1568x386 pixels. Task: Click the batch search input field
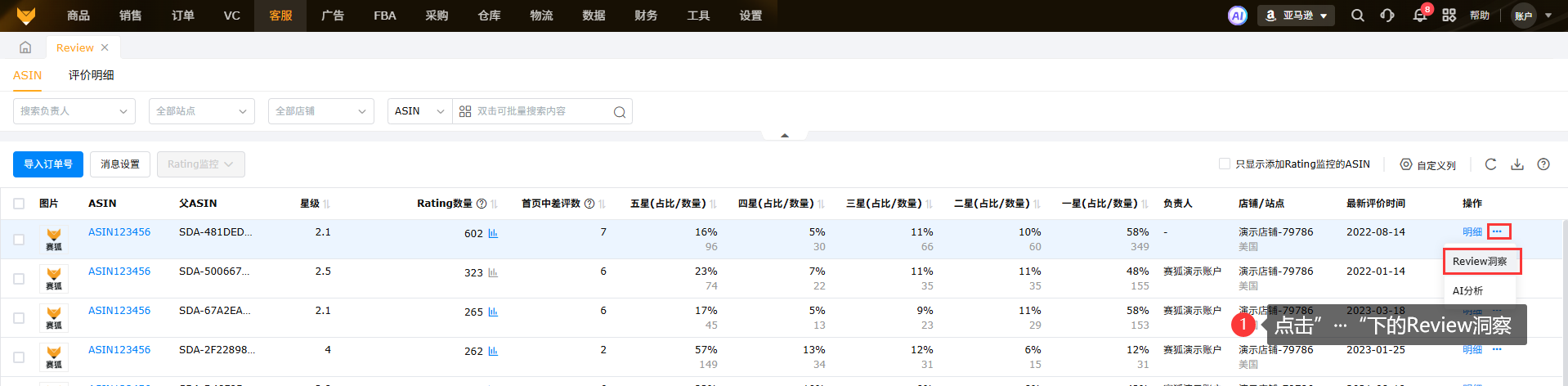click(x=540, y=111)
